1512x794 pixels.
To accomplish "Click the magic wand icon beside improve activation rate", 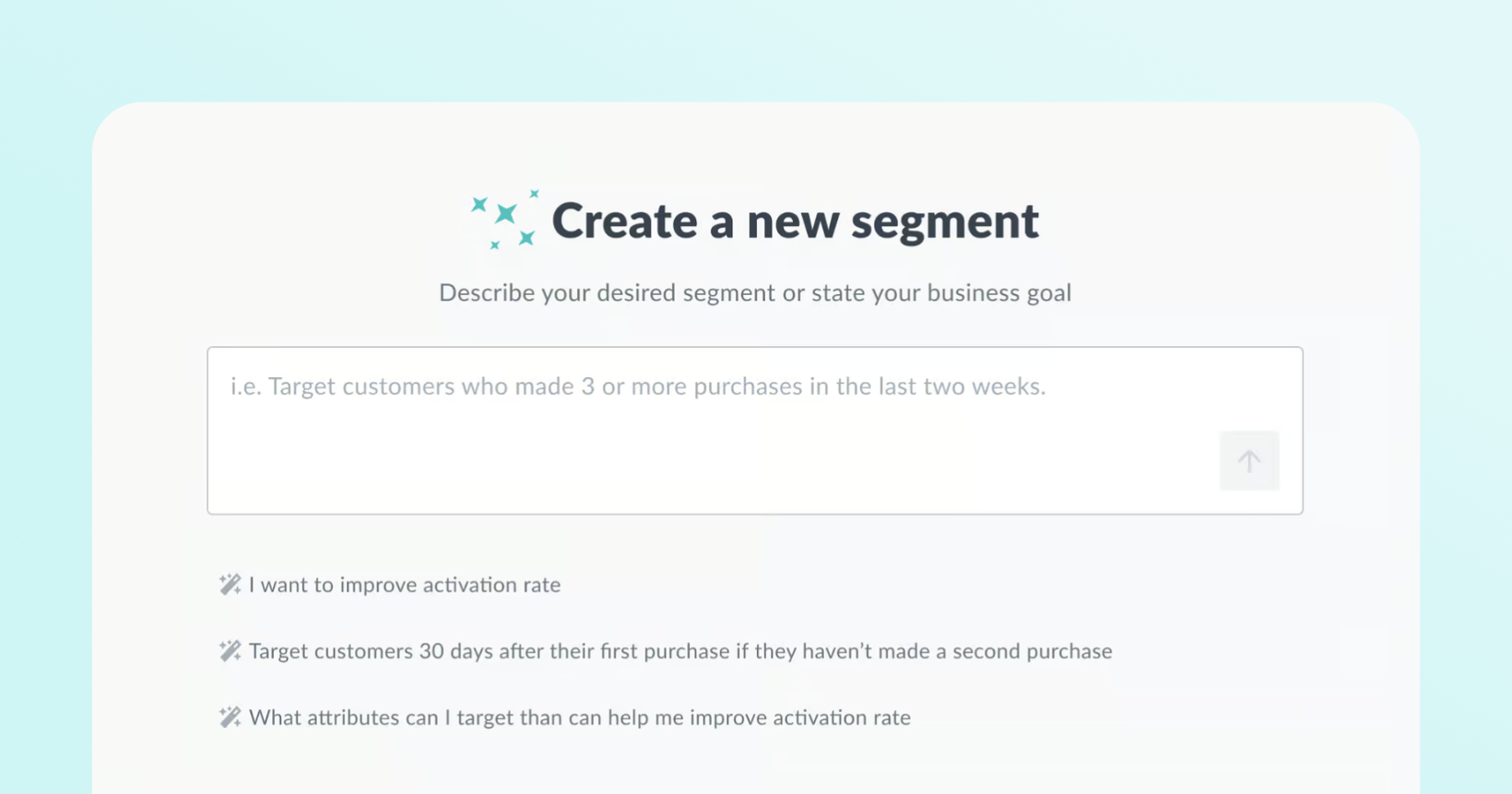I will pos(230,584).
